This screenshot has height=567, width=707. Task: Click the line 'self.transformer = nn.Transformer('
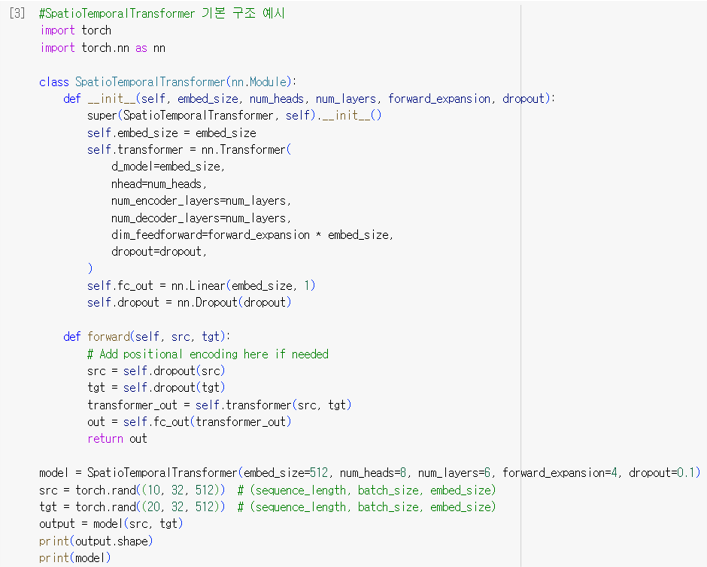[189, 149]
